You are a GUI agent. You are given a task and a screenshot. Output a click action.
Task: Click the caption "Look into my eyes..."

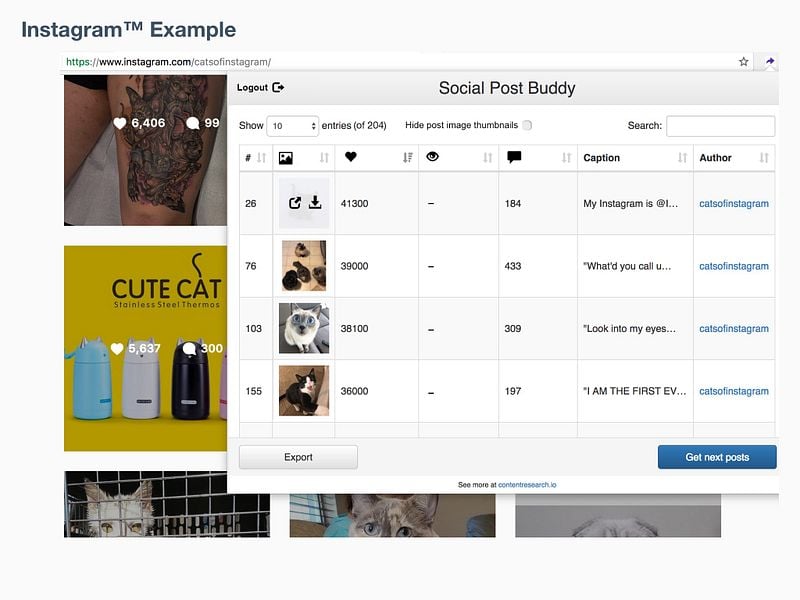pos(630,329)
